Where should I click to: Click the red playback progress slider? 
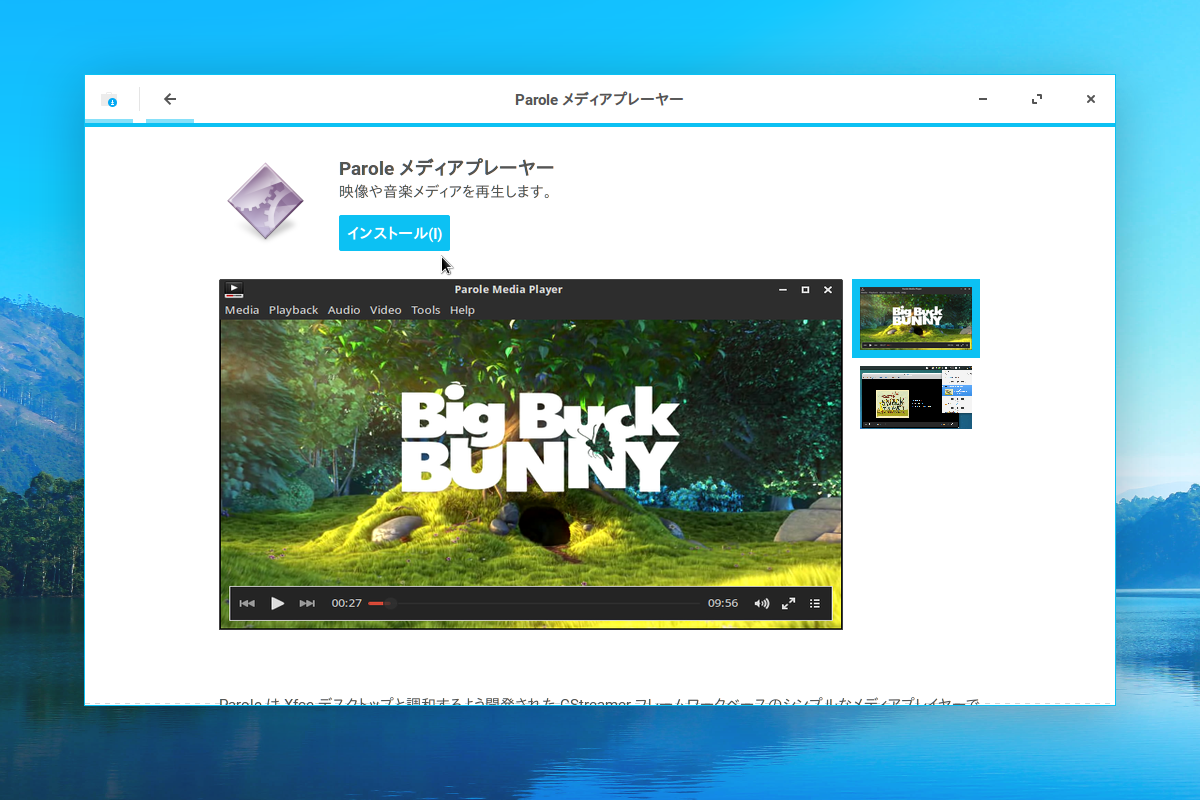coord(535,603)
